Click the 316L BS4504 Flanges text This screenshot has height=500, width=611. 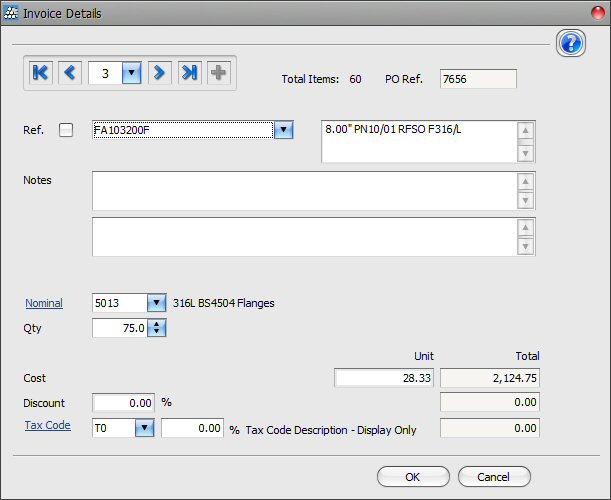pyautogui.click(x=224, y=303)
